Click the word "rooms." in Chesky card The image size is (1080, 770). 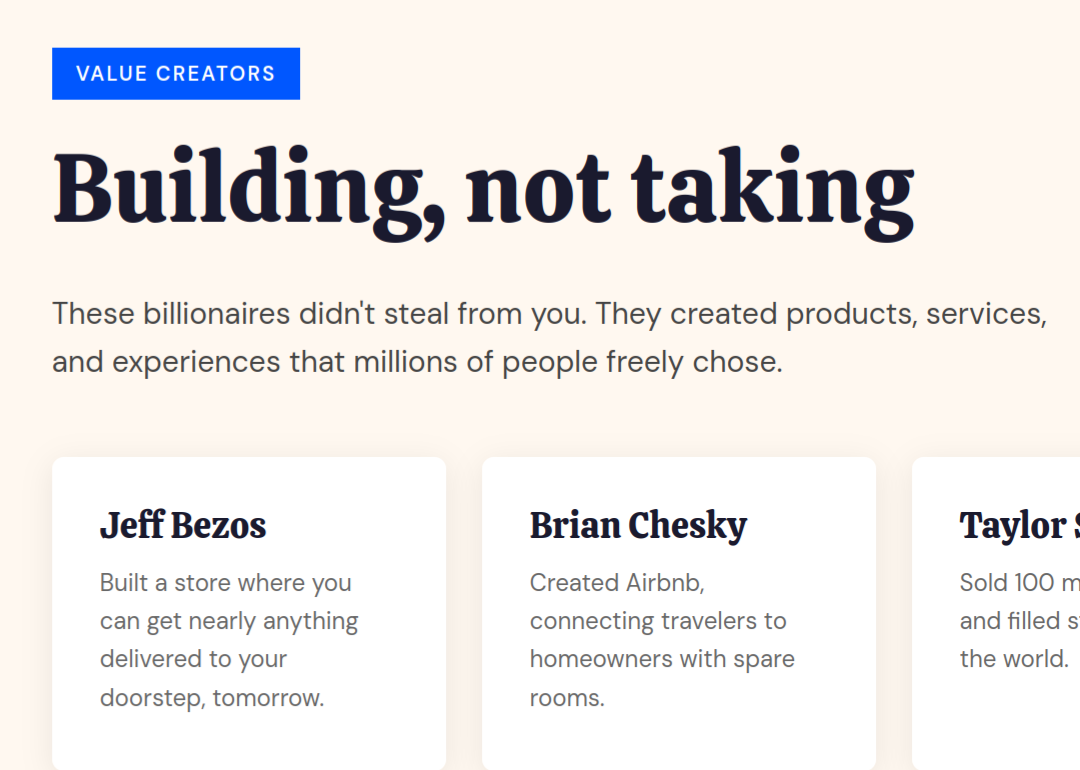pos(567,697)
